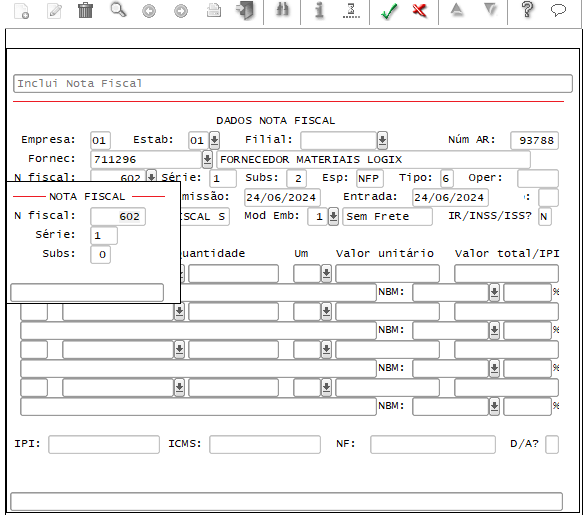Image resolution: width=583 pixels, height=515 pixels.
Task: Confirm with the green checkmark icon
Action: 389,11
